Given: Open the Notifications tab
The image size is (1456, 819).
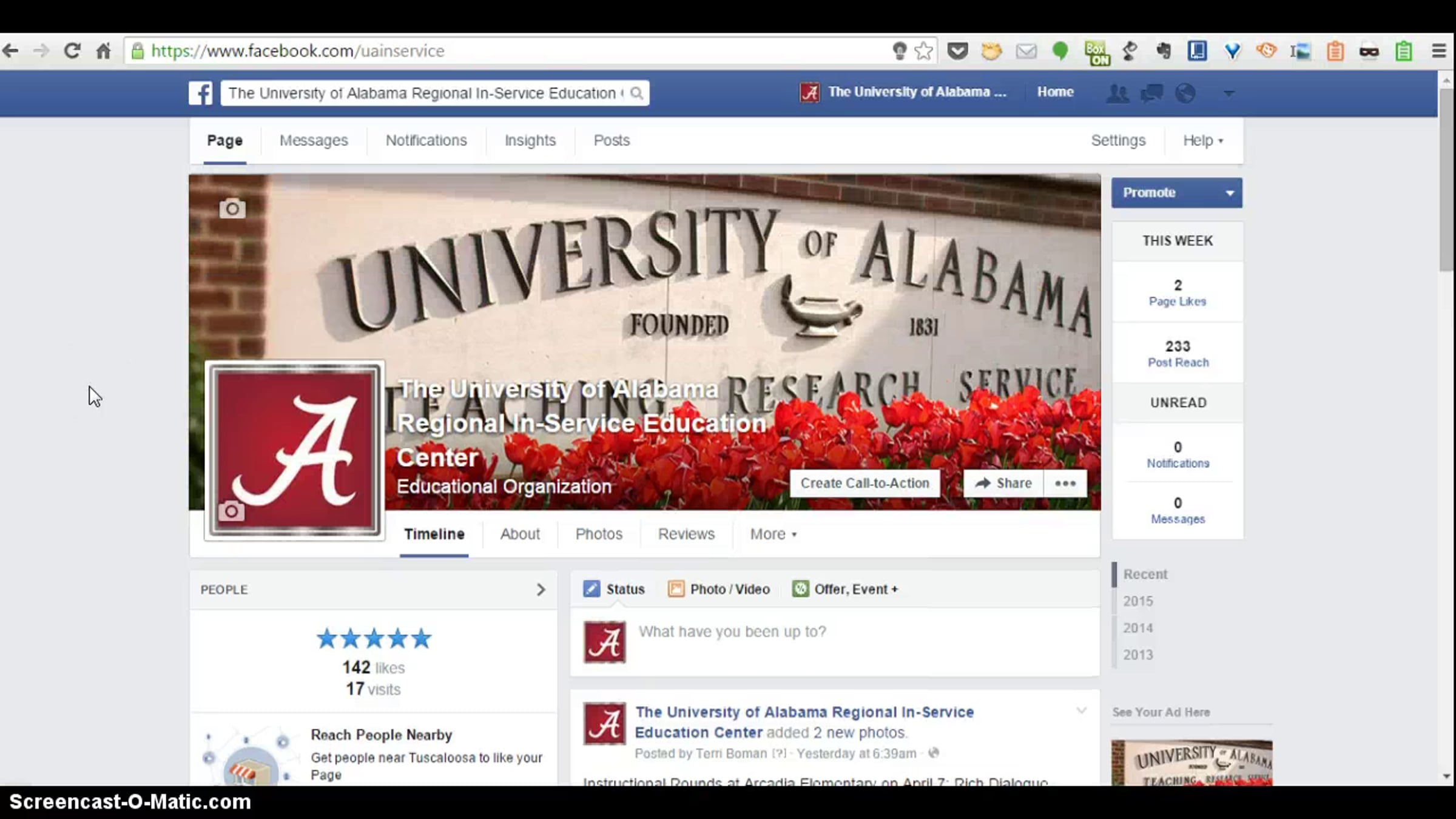Looking at the screenshot, I should [426, 141].
